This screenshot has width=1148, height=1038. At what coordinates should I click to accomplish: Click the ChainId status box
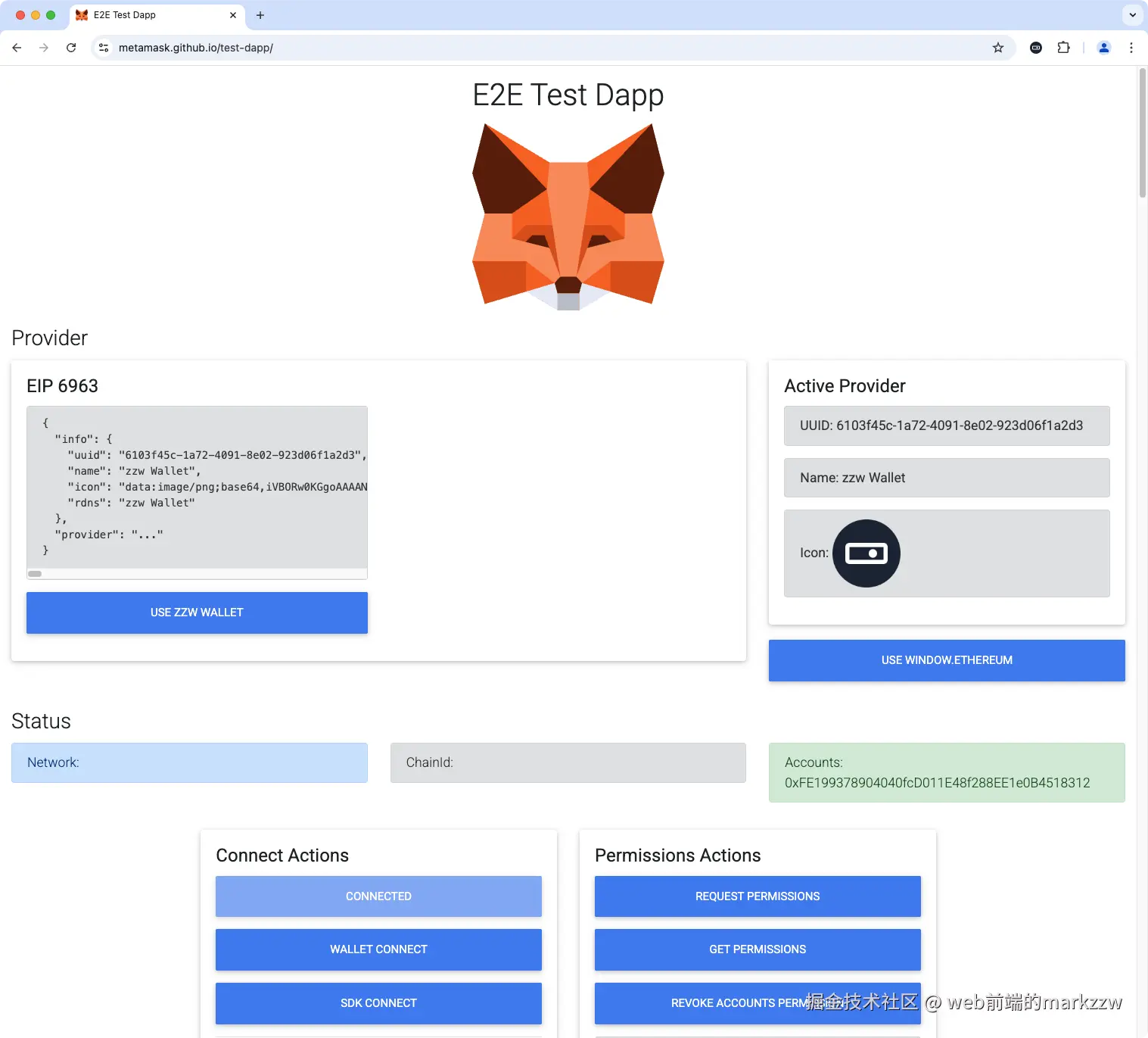(x=568, y=762)
